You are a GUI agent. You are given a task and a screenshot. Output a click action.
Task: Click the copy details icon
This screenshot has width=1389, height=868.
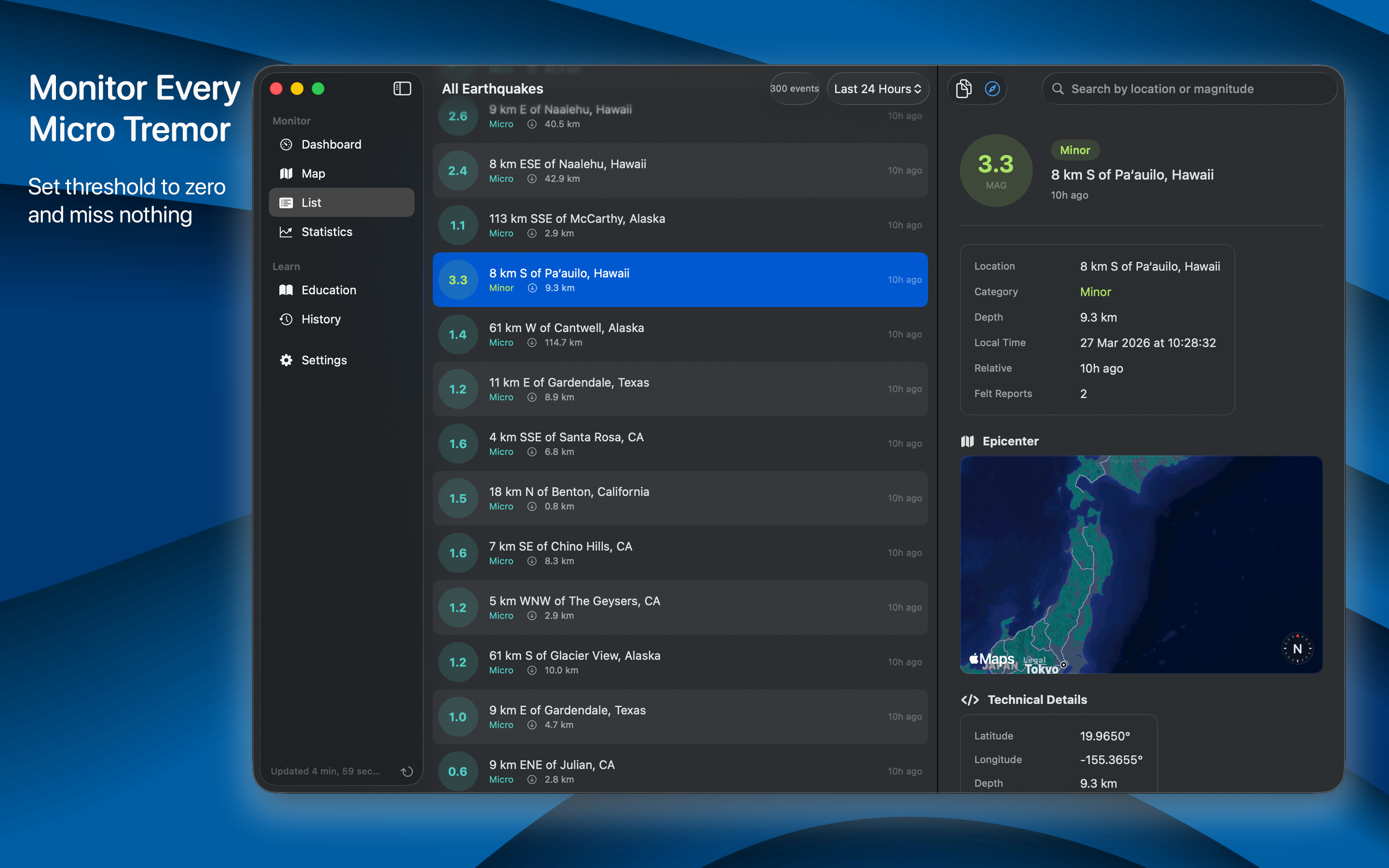(x=964, y=88)
